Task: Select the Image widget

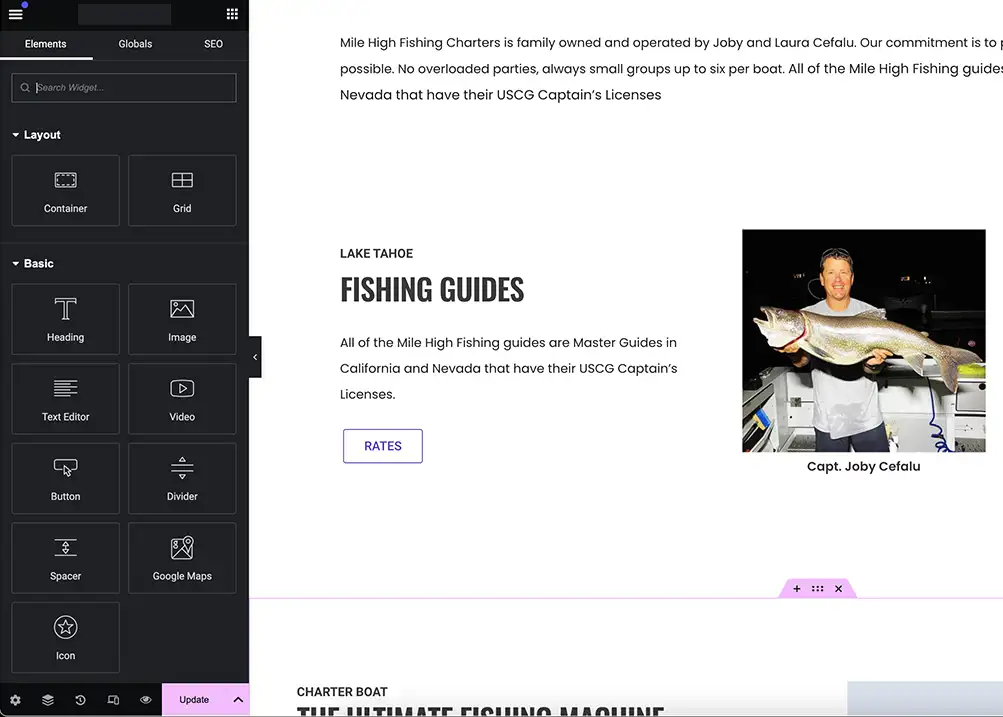Action: [182, 319]
